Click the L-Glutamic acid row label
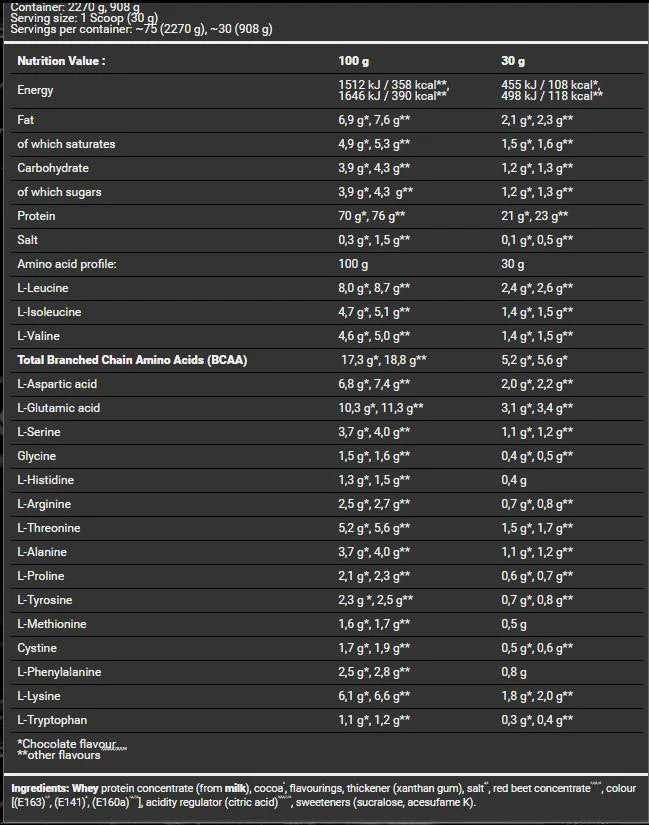 coord(59,408)
